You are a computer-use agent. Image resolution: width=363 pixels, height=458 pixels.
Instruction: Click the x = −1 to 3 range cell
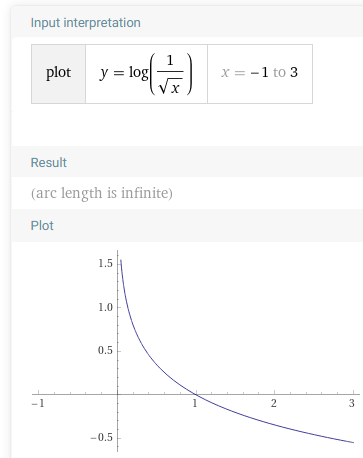click(260, 74)
